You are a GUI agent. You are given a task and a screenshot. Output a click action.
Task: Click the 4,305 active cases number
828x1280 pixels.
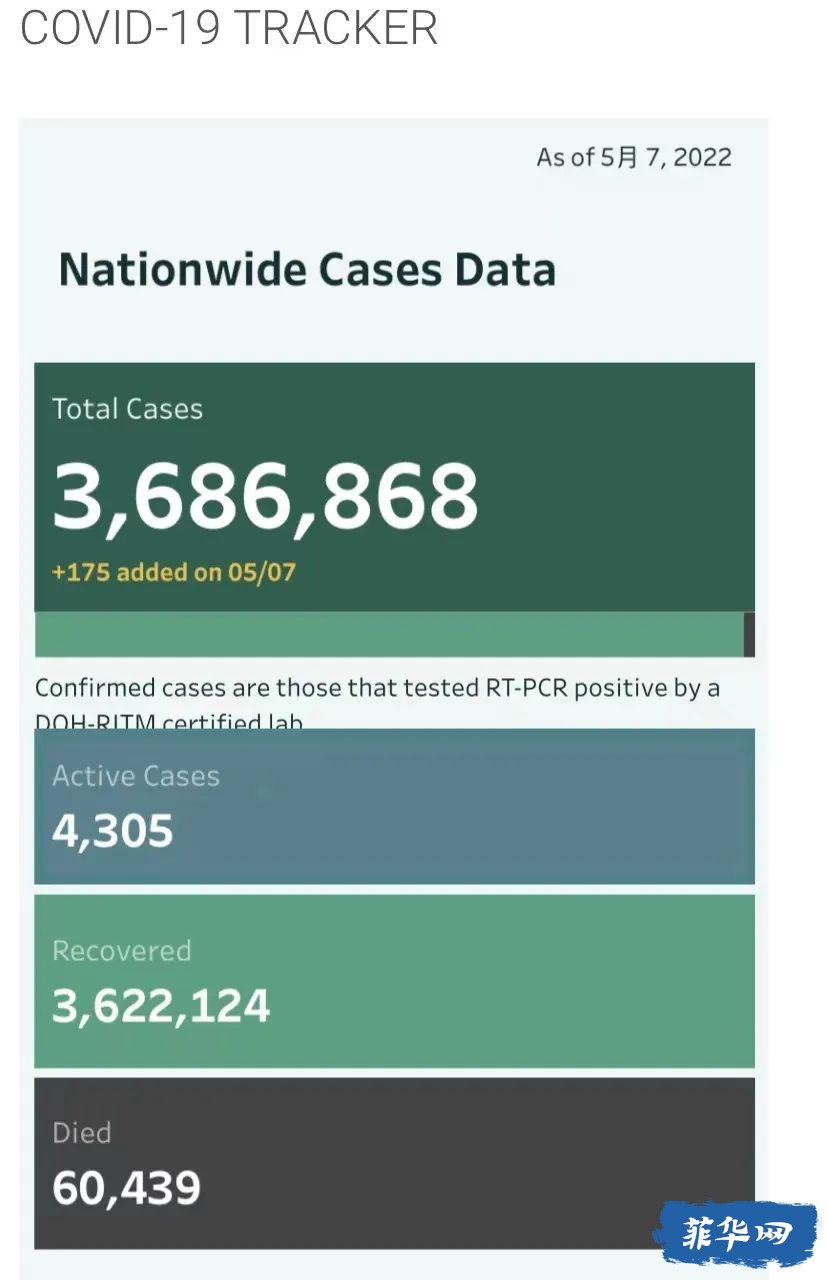click(x=113, y=831)
